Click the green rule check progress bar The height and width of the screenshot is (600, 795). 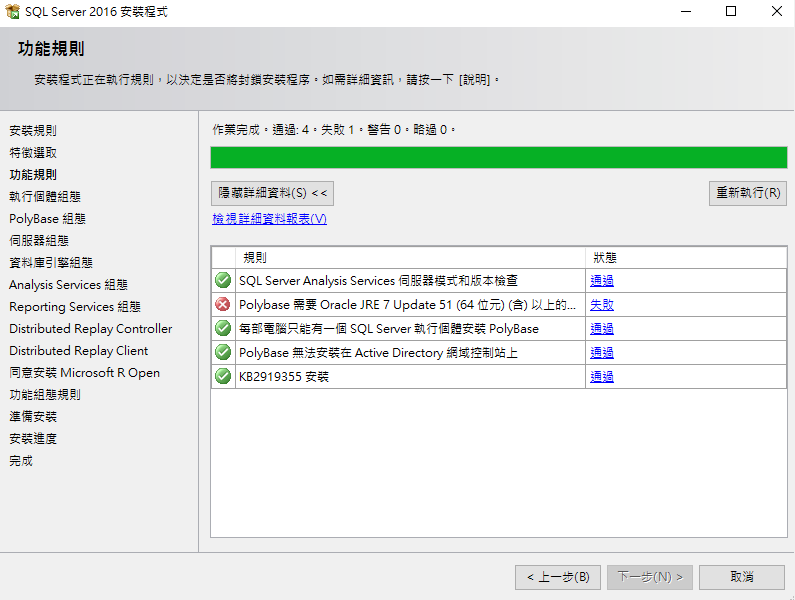[x=499, y=157]
